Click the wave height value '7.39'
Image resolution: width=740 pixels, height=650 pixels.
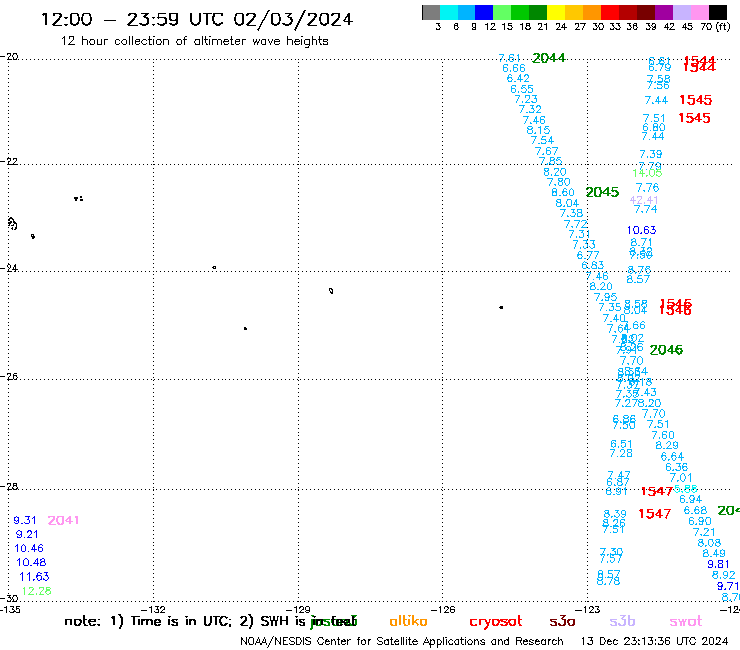[x=651, y=154]
